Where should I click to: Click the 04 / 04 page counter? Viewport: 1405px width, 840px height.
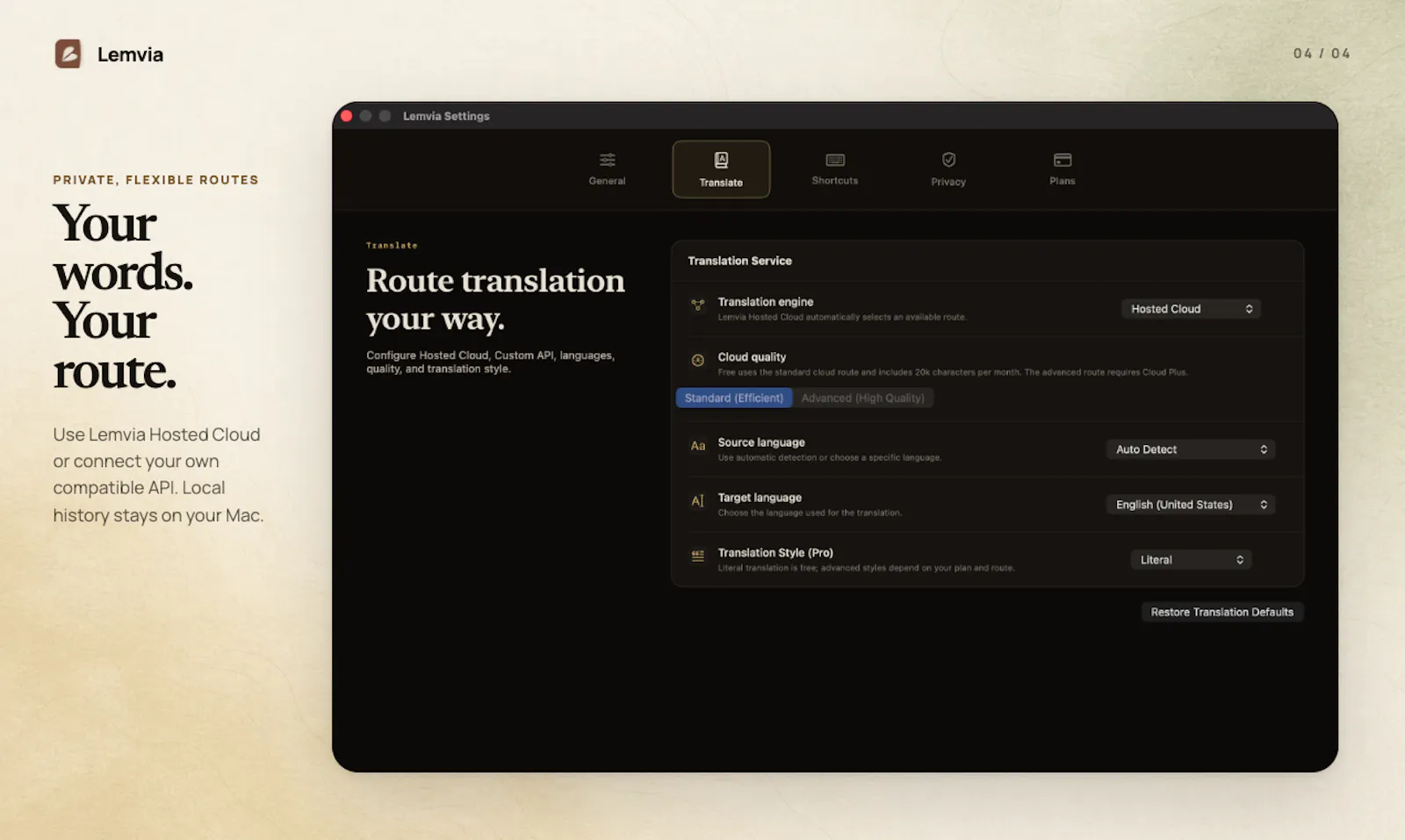click(1322, 54)
